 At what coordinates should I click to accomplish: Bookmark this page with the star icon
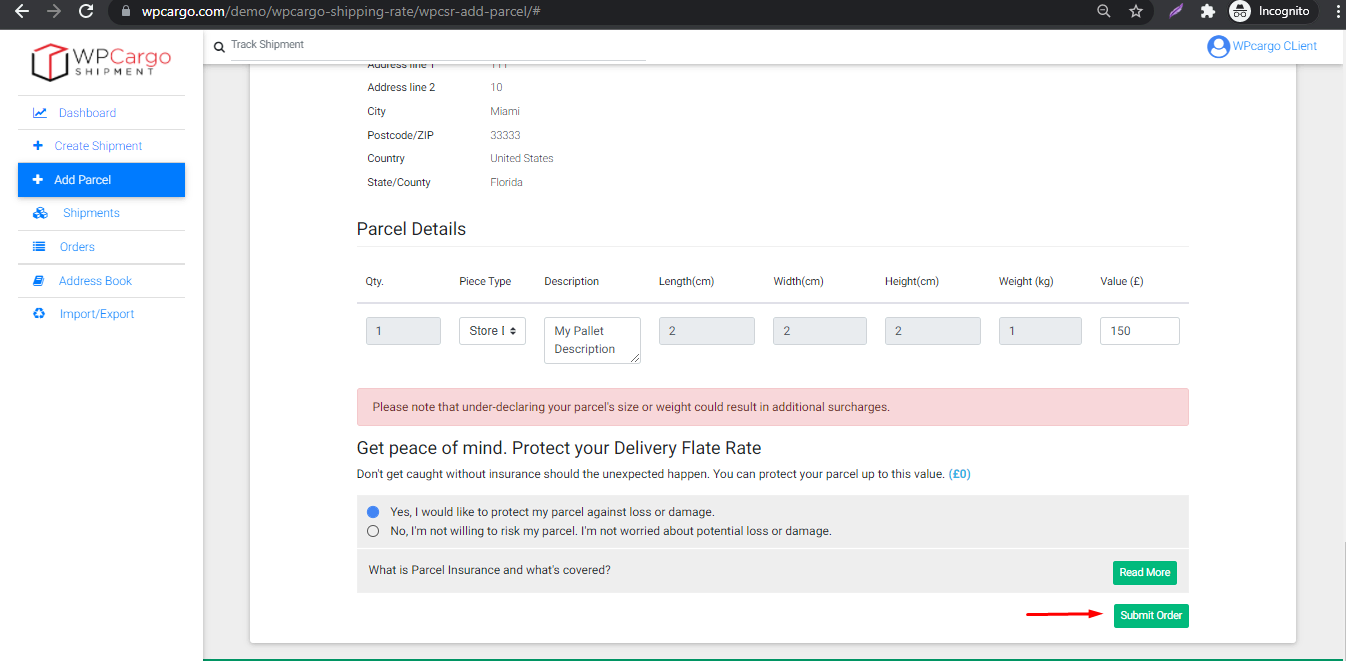point(1135,12)
